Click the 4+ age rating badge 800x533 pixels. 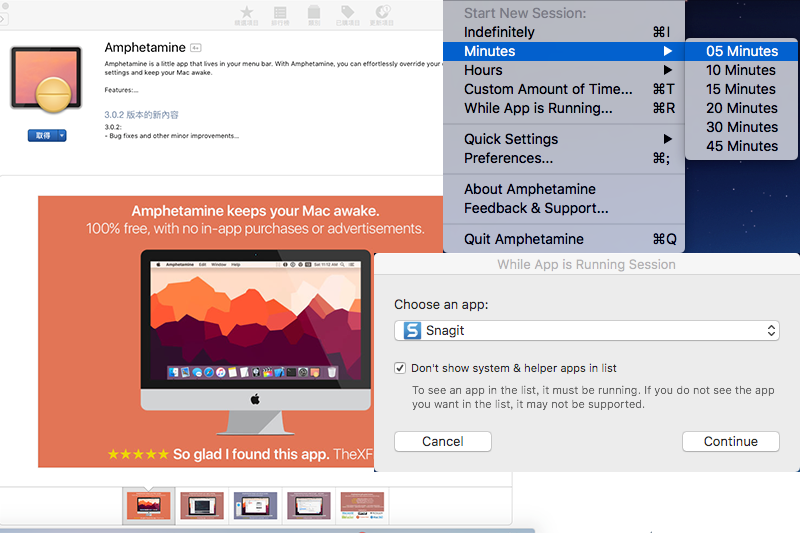click(196, 48)
